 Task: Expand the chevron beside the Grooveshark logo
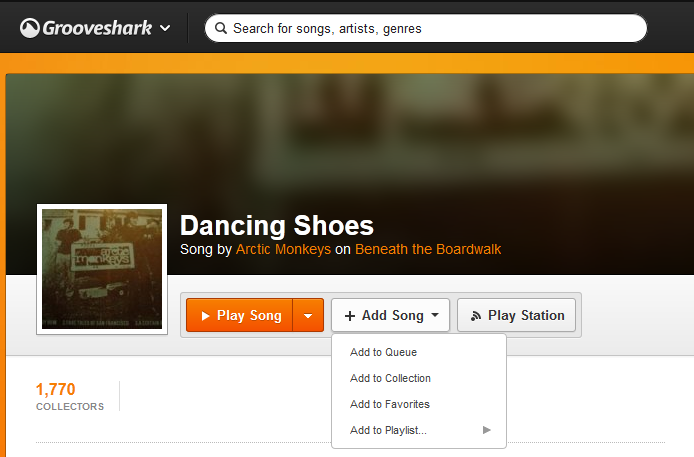coord(164,28)
